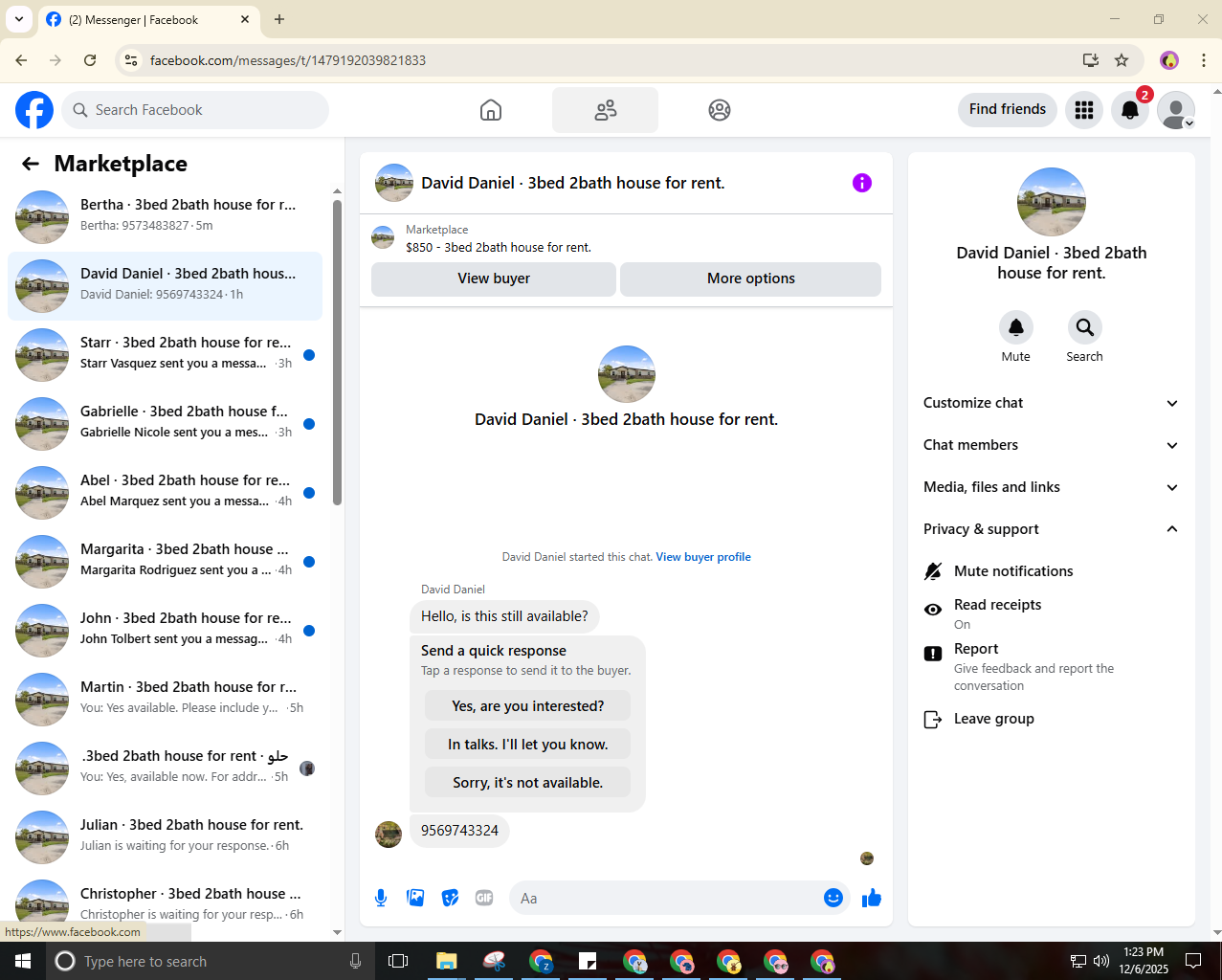Toggle Read receipts setting
The width and height of the screenshot is (1222, 980).
click(x=1052, y=613)
